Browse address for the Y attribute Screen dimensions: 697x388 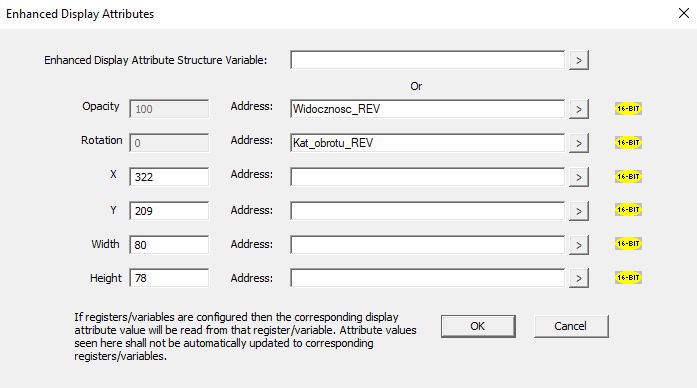pyautogui.click(x=579, y=211)
